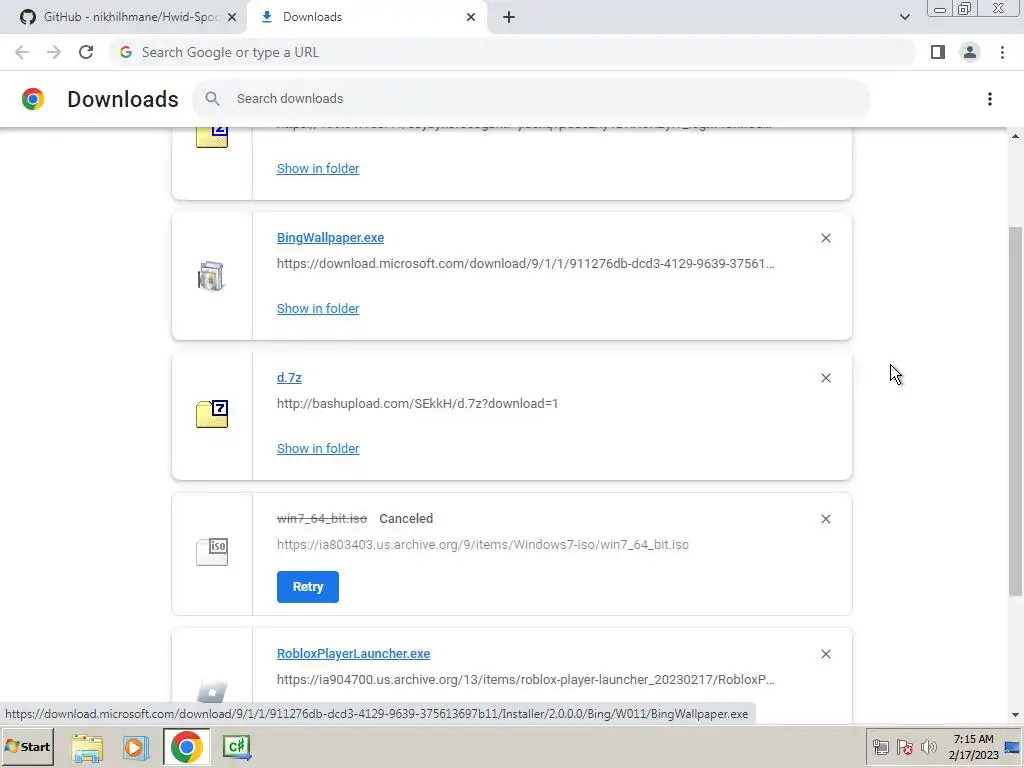Click the volume speaker tray icon

928,747
